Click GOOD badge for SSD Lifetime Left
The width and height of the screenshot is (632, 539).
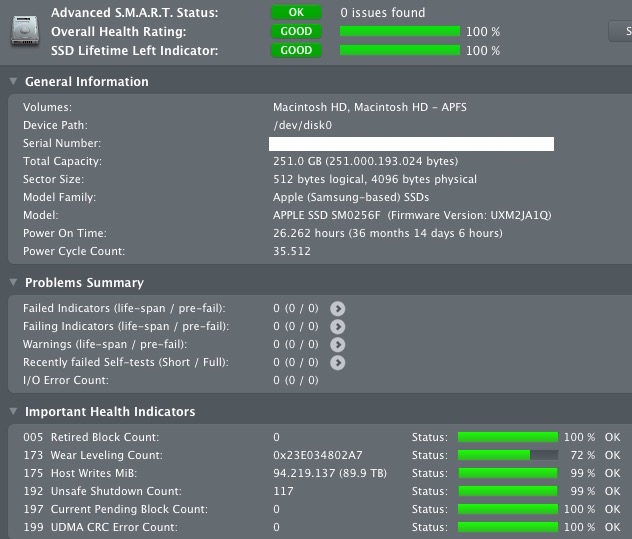click(297, 50)
